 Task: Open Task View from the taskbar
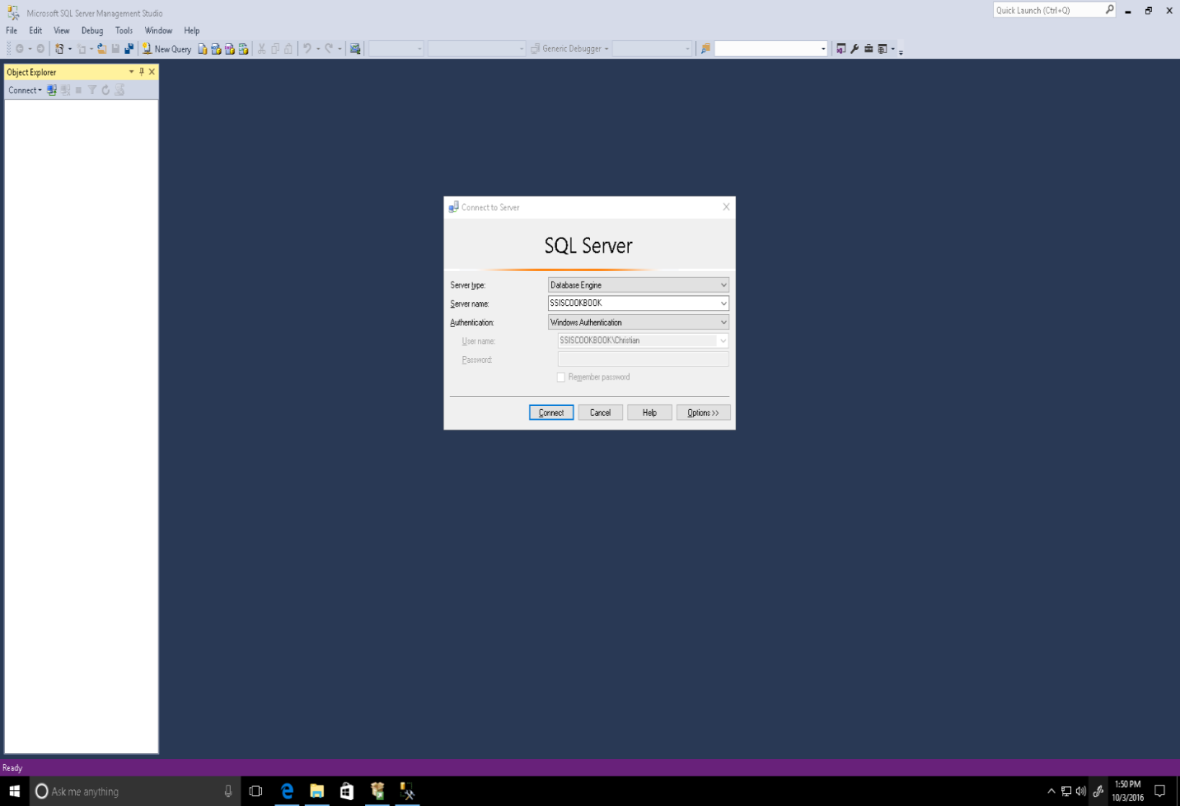pos(256,791)
